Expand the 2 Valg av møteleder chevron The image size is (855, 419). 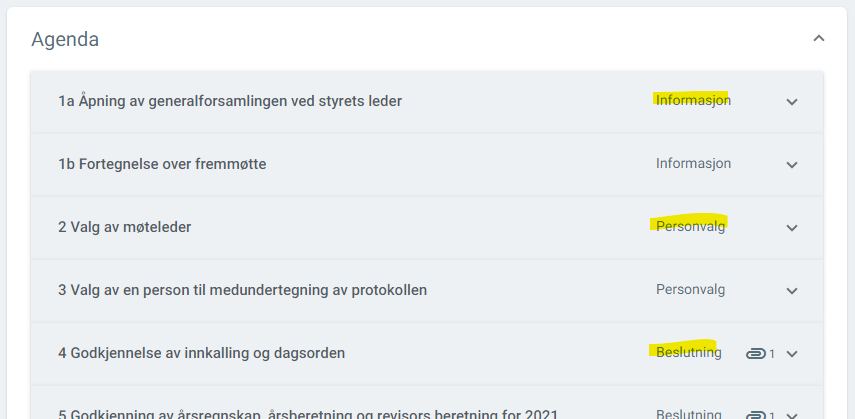792,228
